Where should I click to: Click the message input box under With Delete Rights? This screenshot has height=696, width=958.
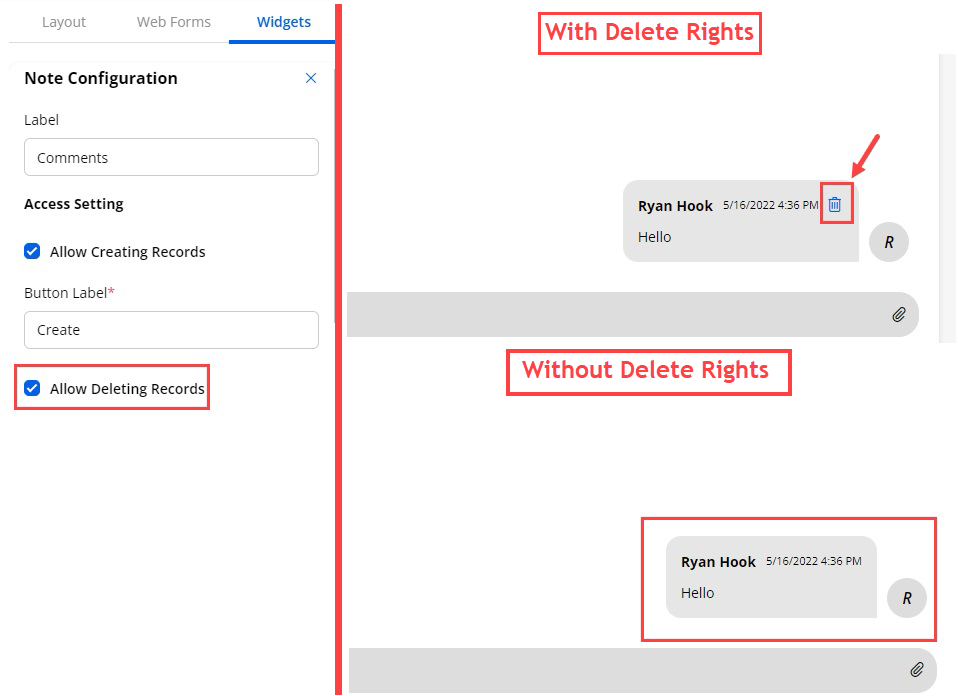coord(610,314)
